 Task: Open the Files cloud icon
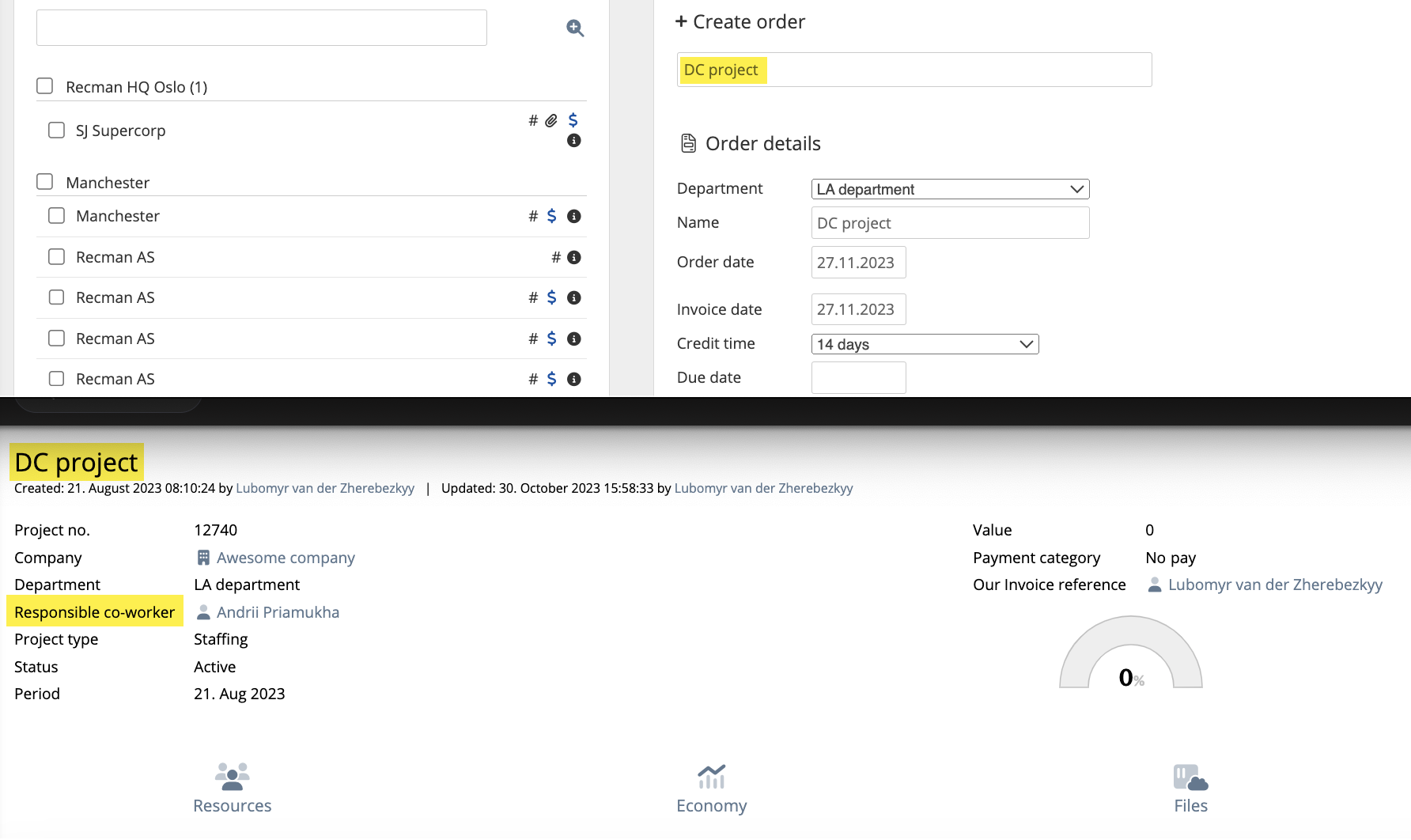(1190, 777)
